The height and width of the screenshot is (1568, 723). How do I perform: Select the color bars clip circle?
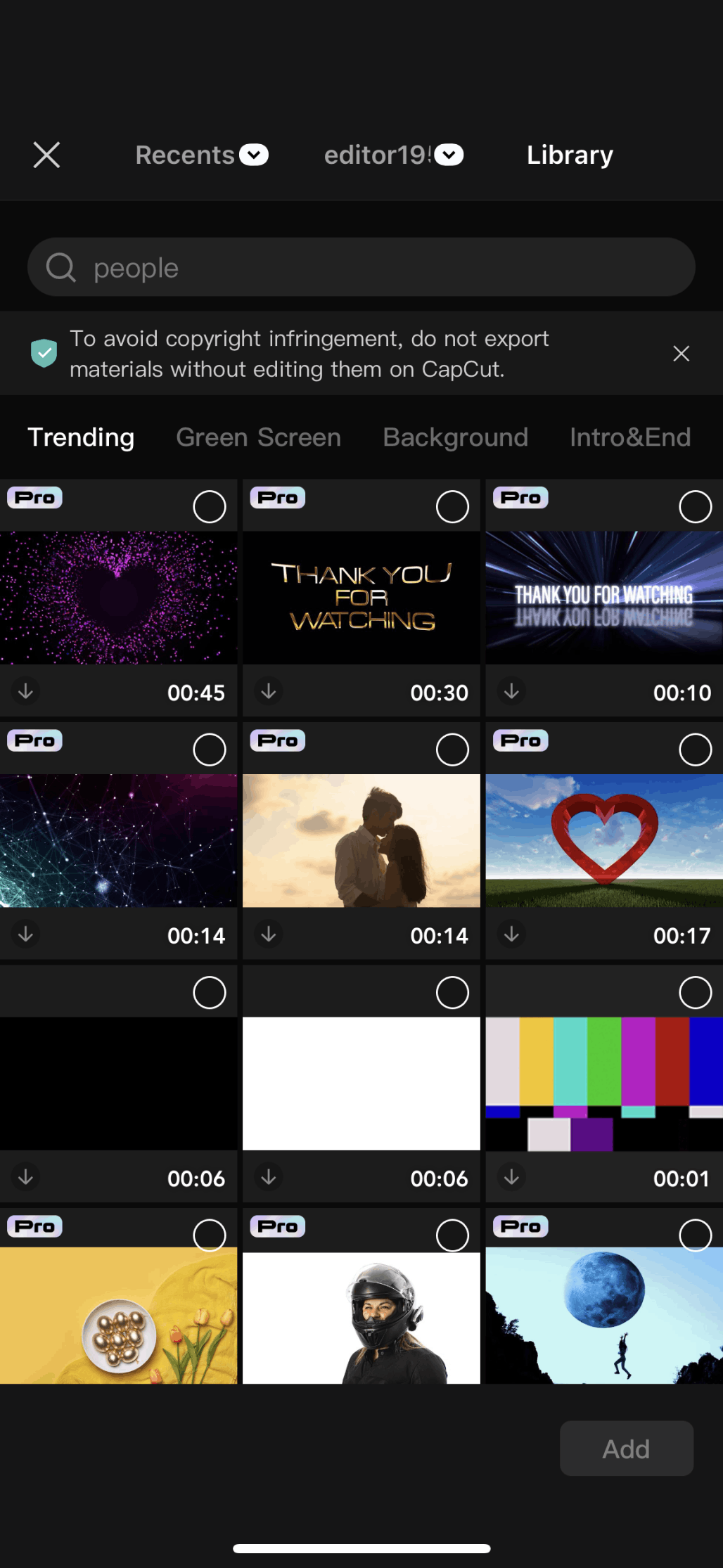point(696,993)
